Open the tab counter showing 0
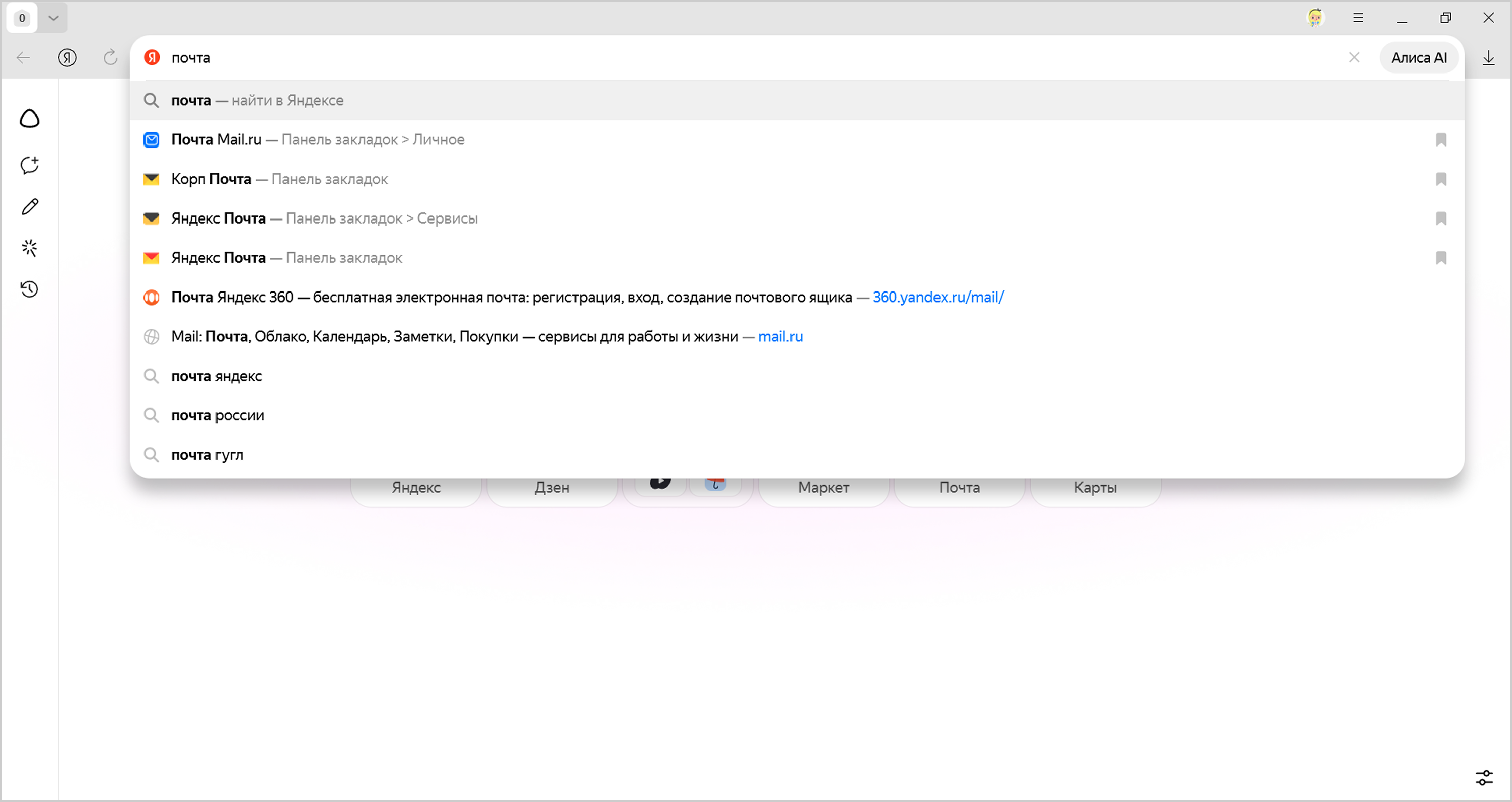Viewport: 1512px width, 802px height. (x=22, y=18)
